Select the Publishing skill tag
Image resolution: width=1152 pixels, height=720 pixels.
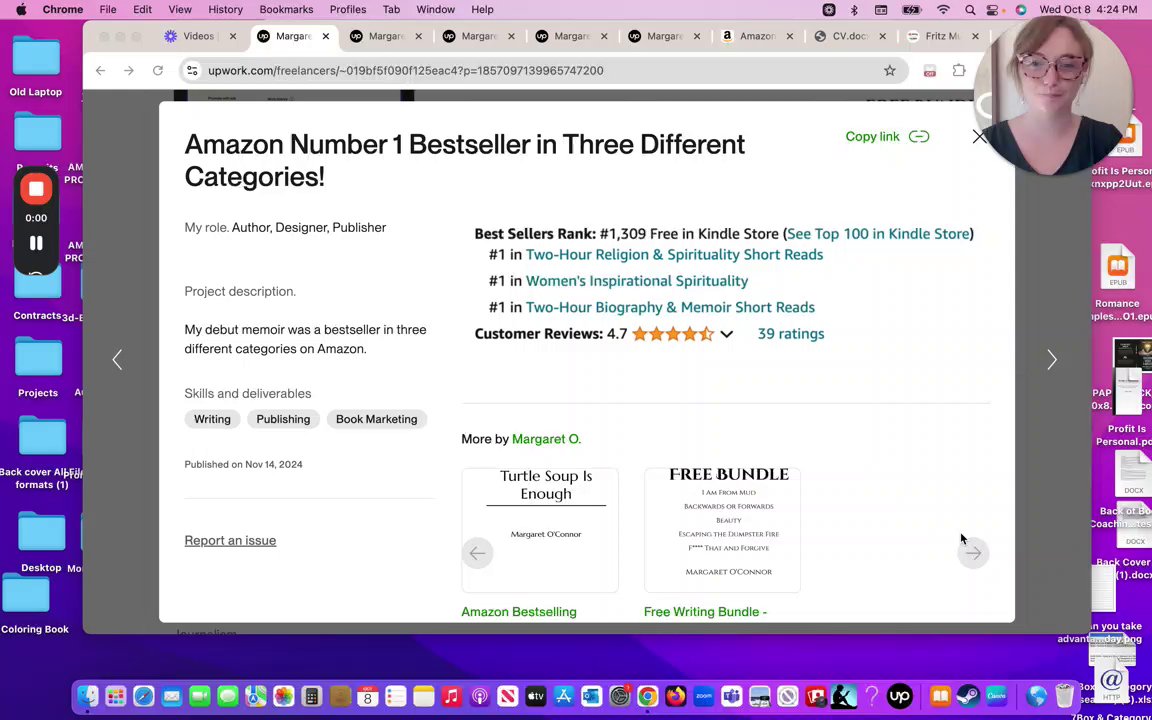[x=283, y=420]
